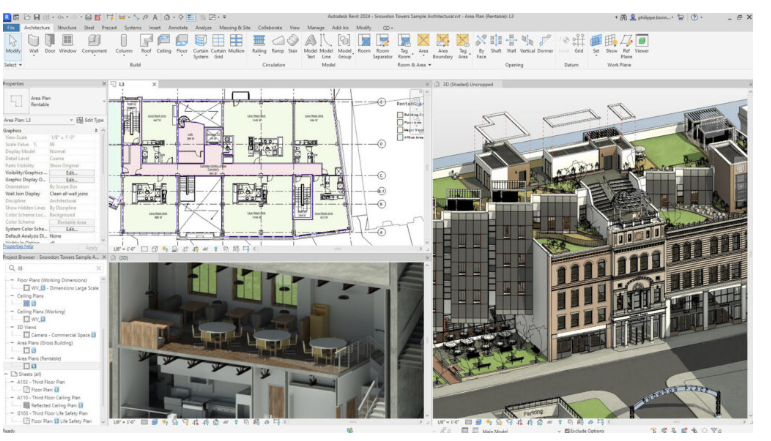Click the Grid datum tool
Screen dimensions: 771x441
tap(578, 43)
